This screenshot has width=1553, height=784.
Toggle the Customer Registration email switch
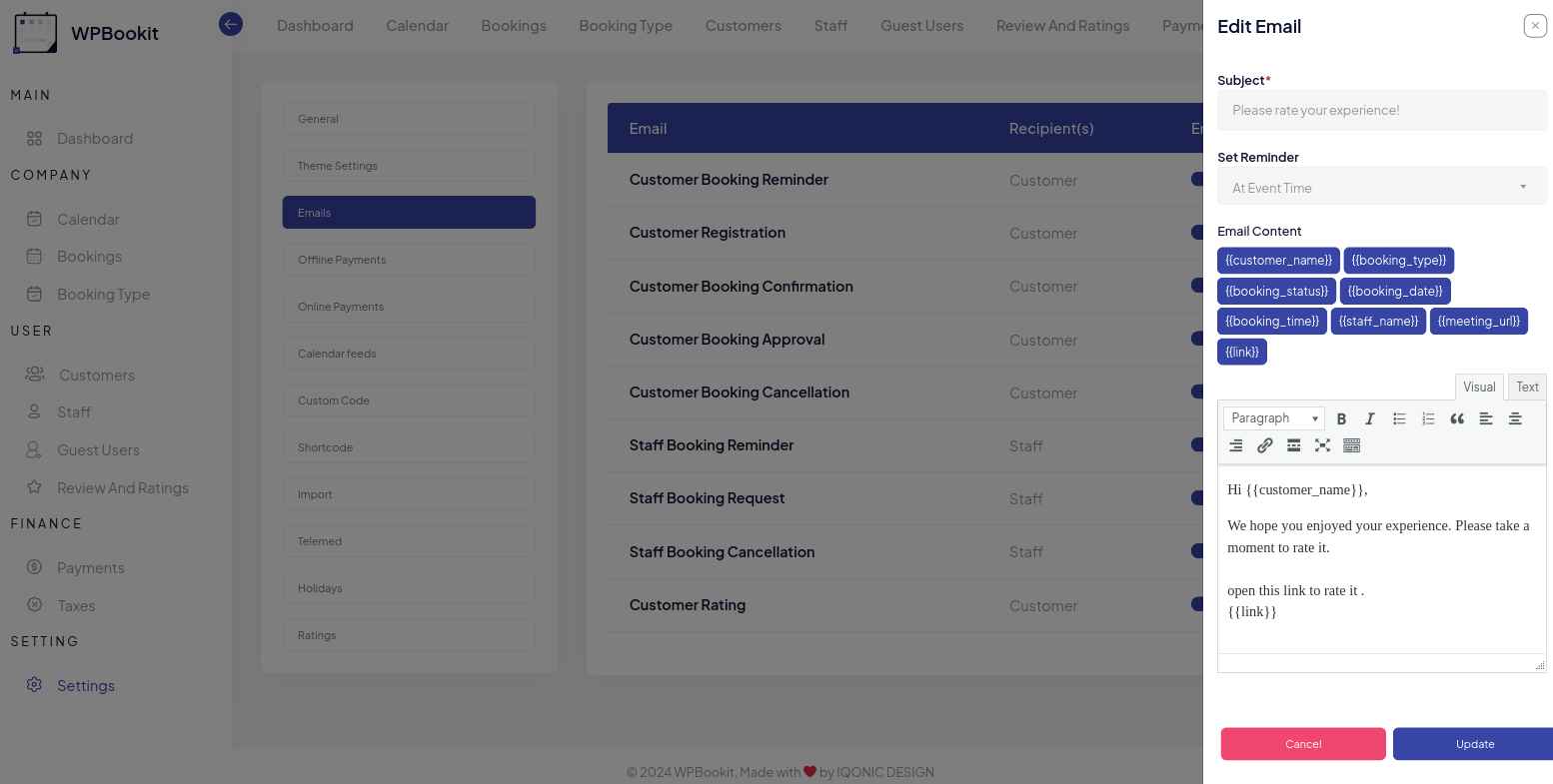coord(1197,233)
